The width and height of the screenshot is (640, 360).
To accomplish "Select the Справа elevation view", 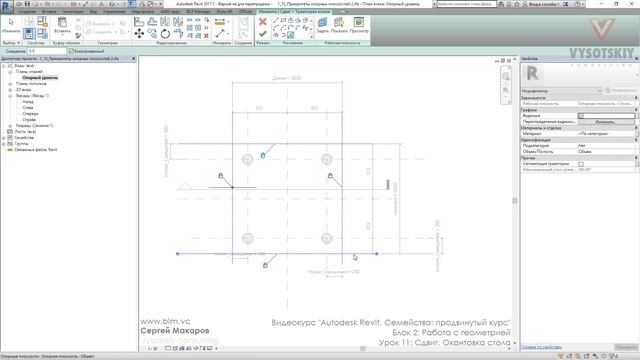I will point(29,120).
